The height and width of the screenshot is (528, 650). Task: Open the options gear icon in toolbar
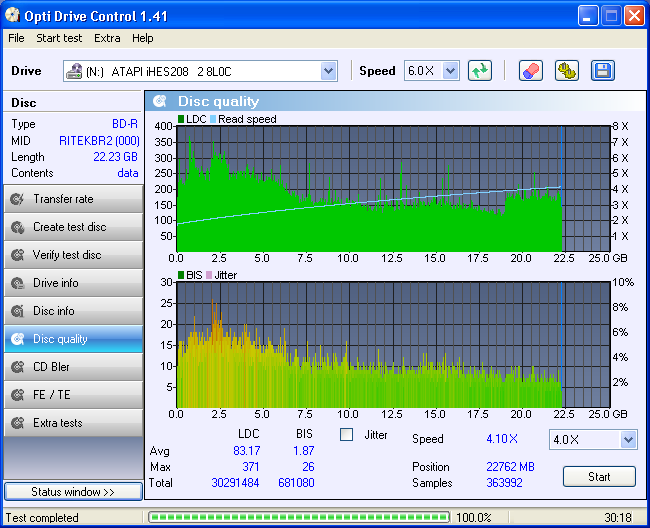(x=567, y=70)
